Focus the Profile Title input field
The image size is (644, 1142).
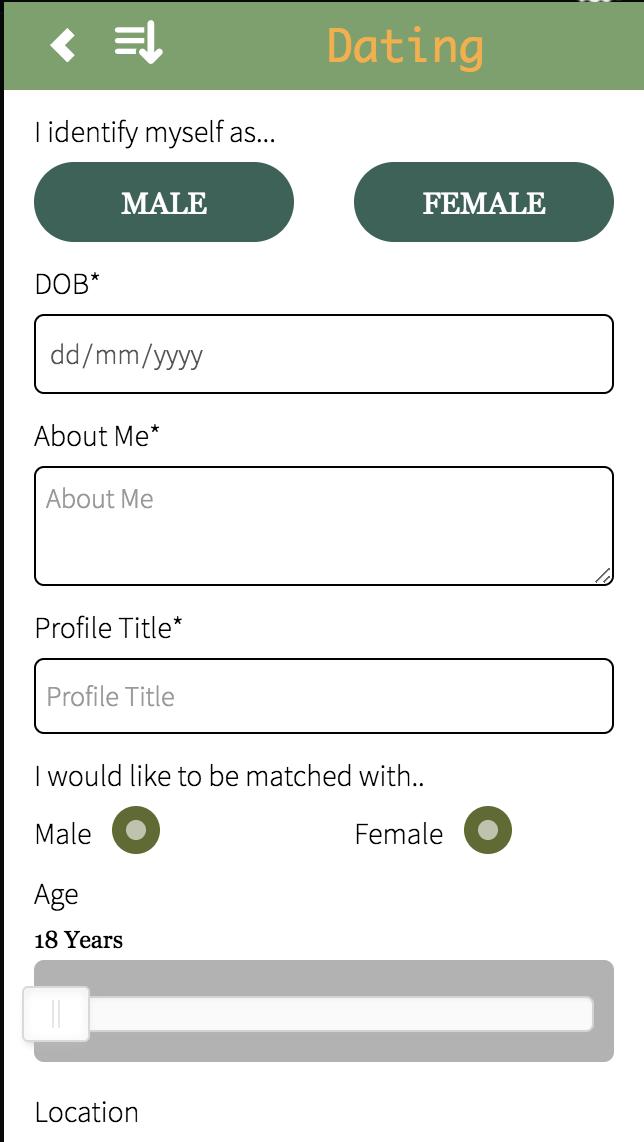click(324, 696)
